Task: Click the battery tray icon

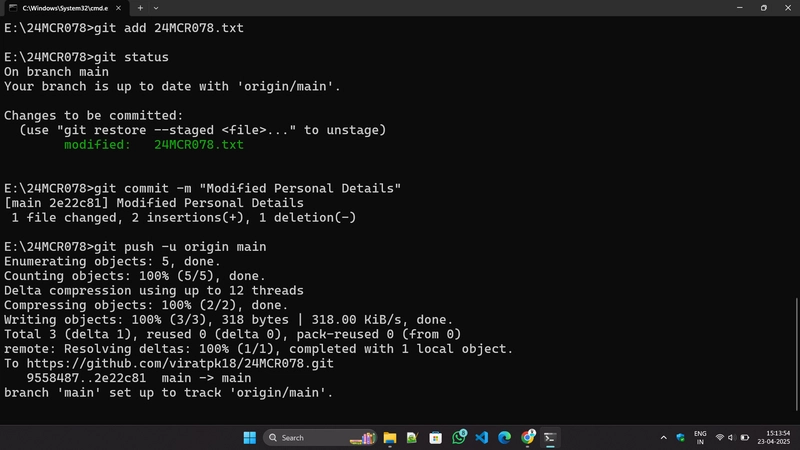Action: (x=744, y=438)
